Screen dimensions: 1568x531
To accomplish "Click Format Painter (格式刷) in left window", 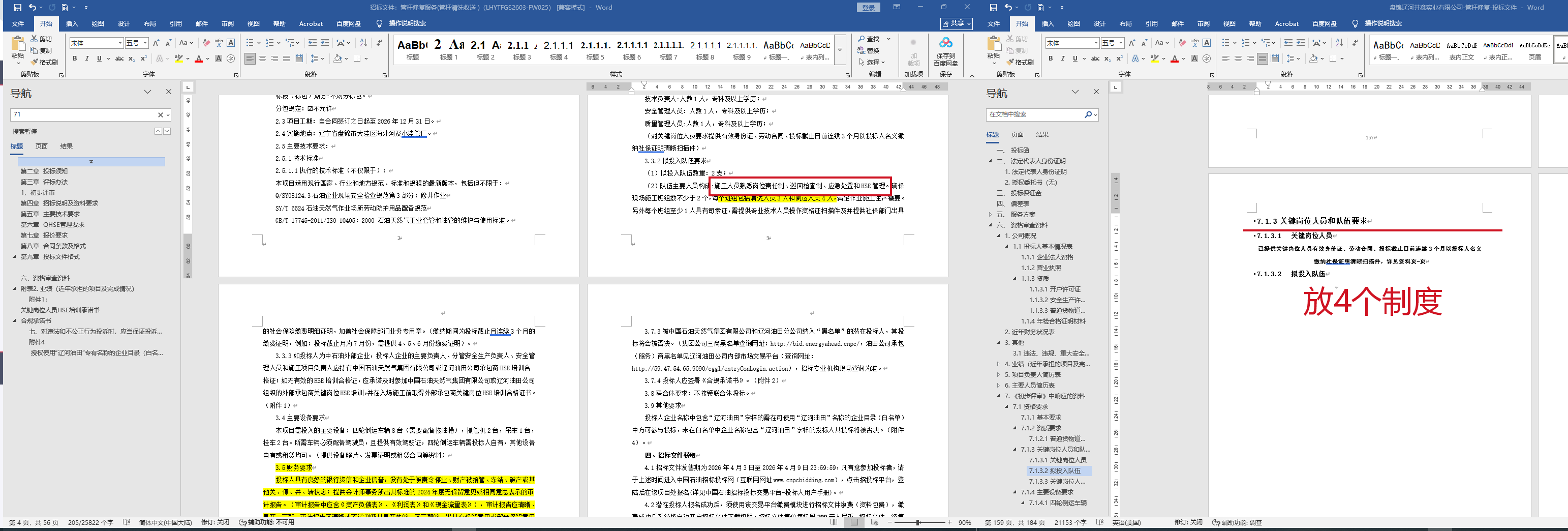I will point(44,62).
